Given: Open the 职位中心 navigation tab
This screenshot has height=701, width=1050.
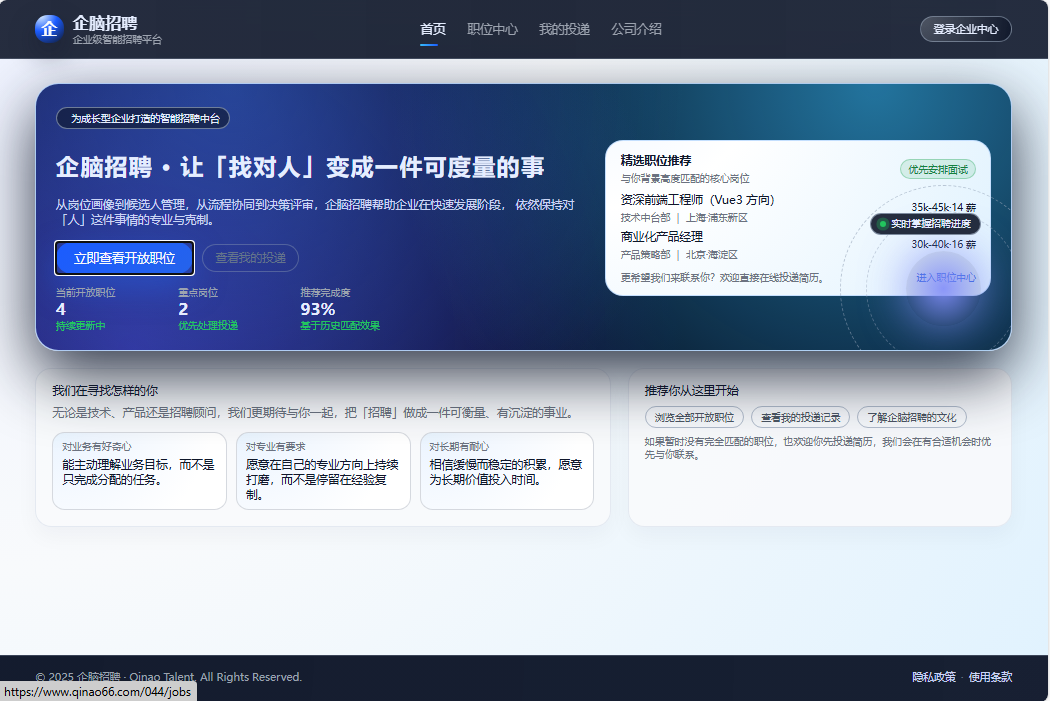Looking at the screenshot, I should coord(492,29).
